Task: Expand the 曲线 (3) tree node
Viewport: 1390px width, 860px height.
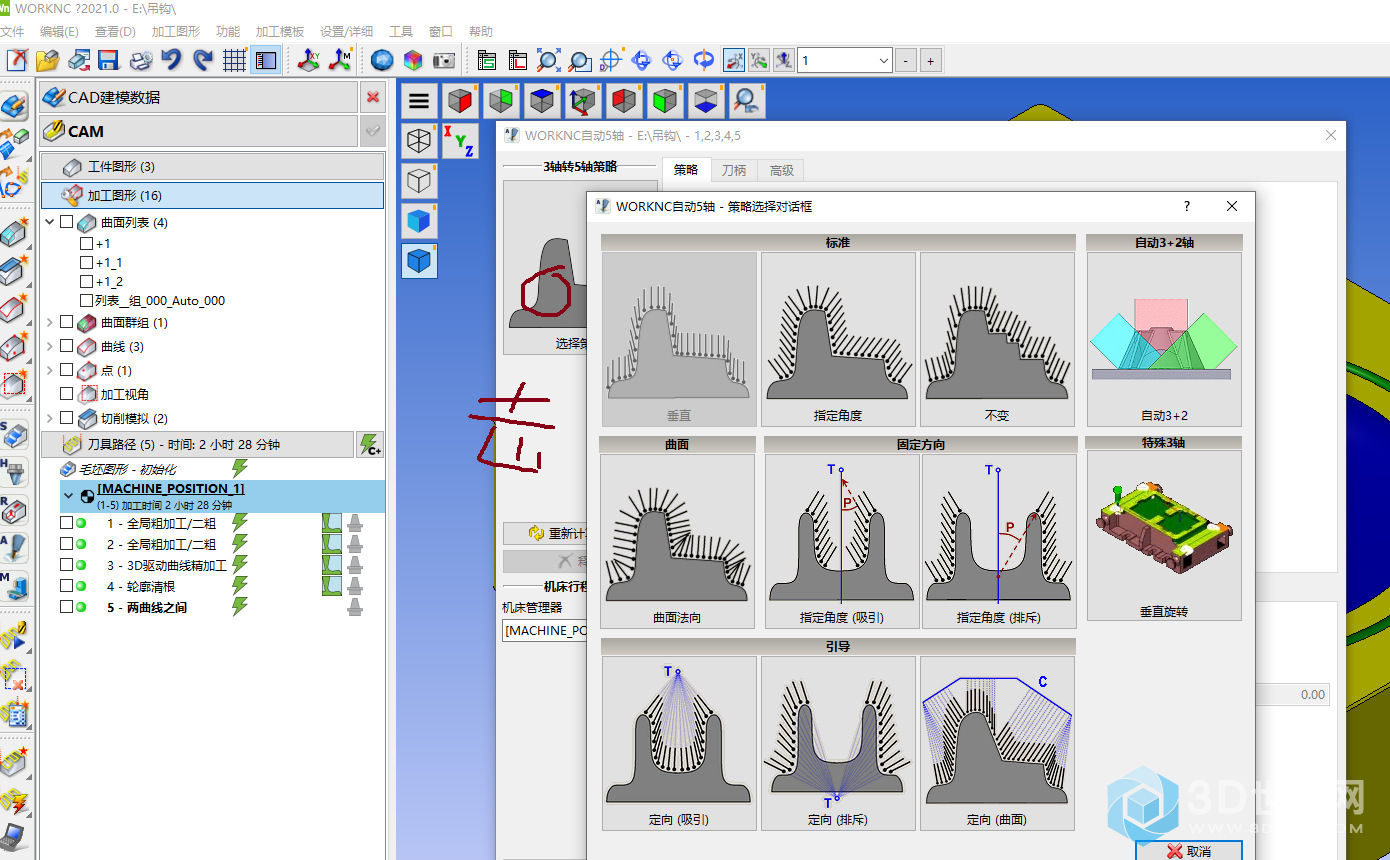Action: (x=50, y=346)
